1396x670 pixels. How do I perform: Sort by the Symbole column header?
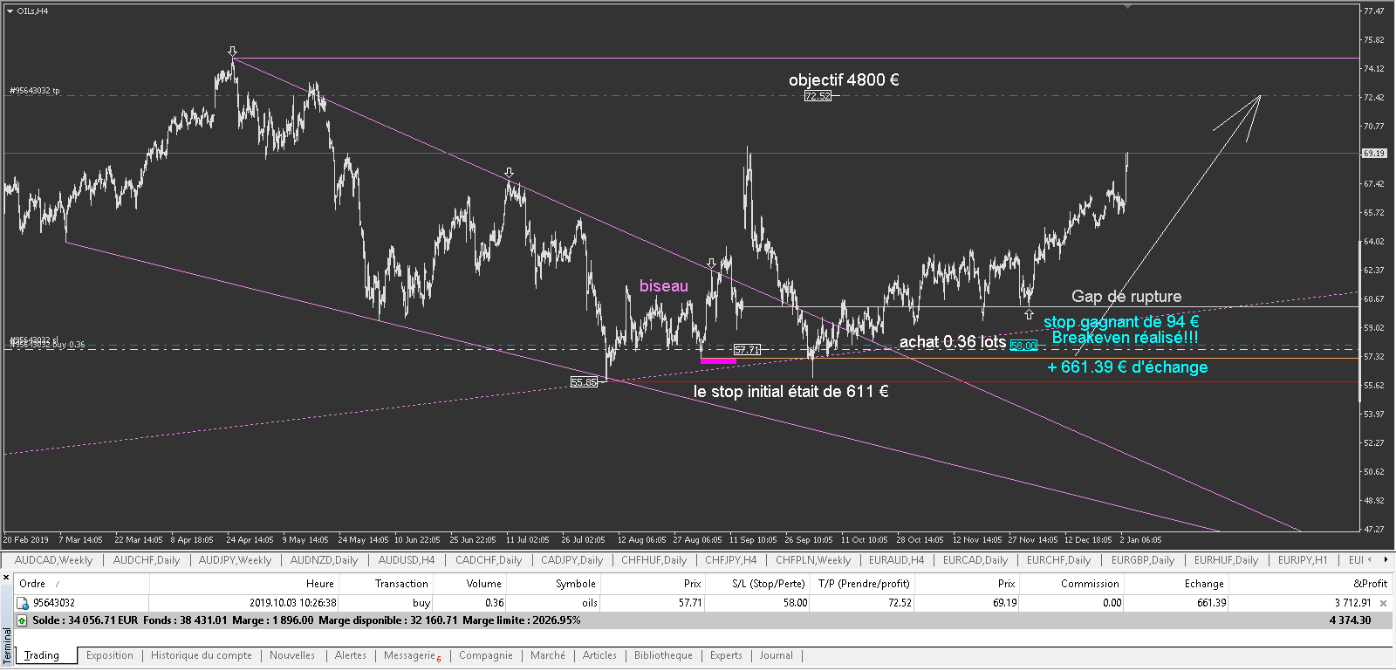click(553, 583)
